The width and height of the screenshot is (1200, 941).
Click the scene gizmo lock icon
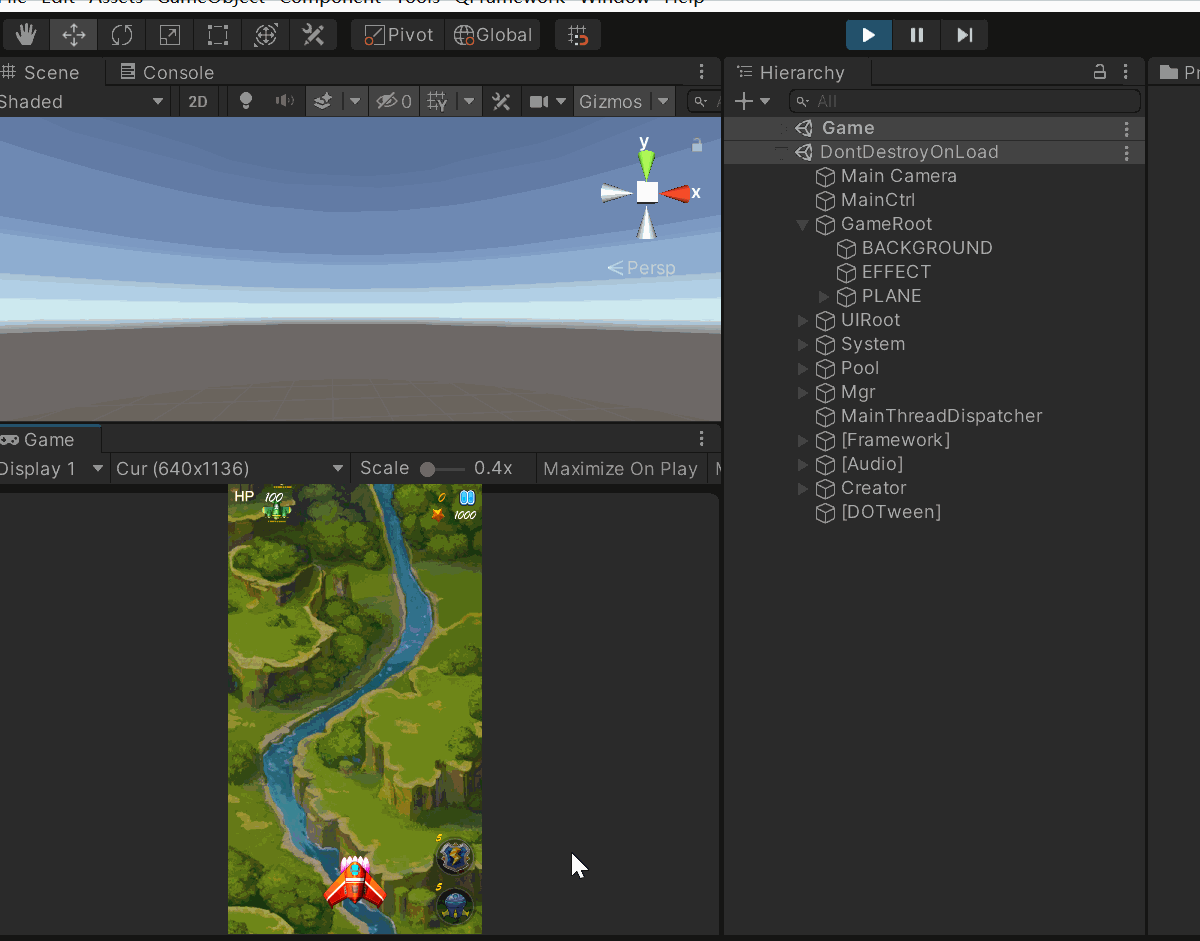point(697,146)
